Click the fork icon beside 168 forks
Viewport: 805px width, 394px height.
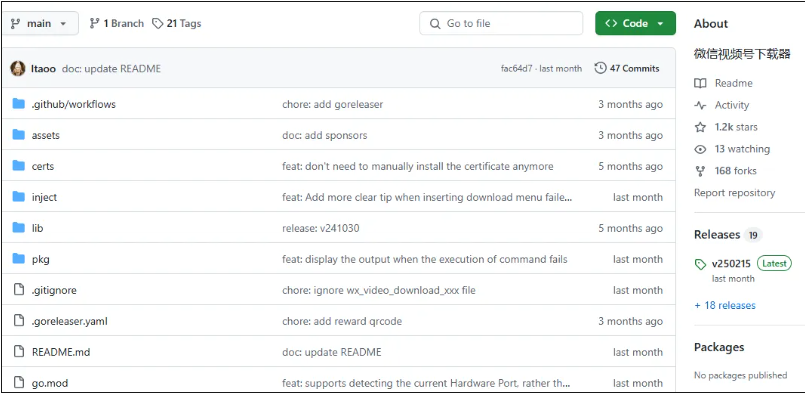700,171
